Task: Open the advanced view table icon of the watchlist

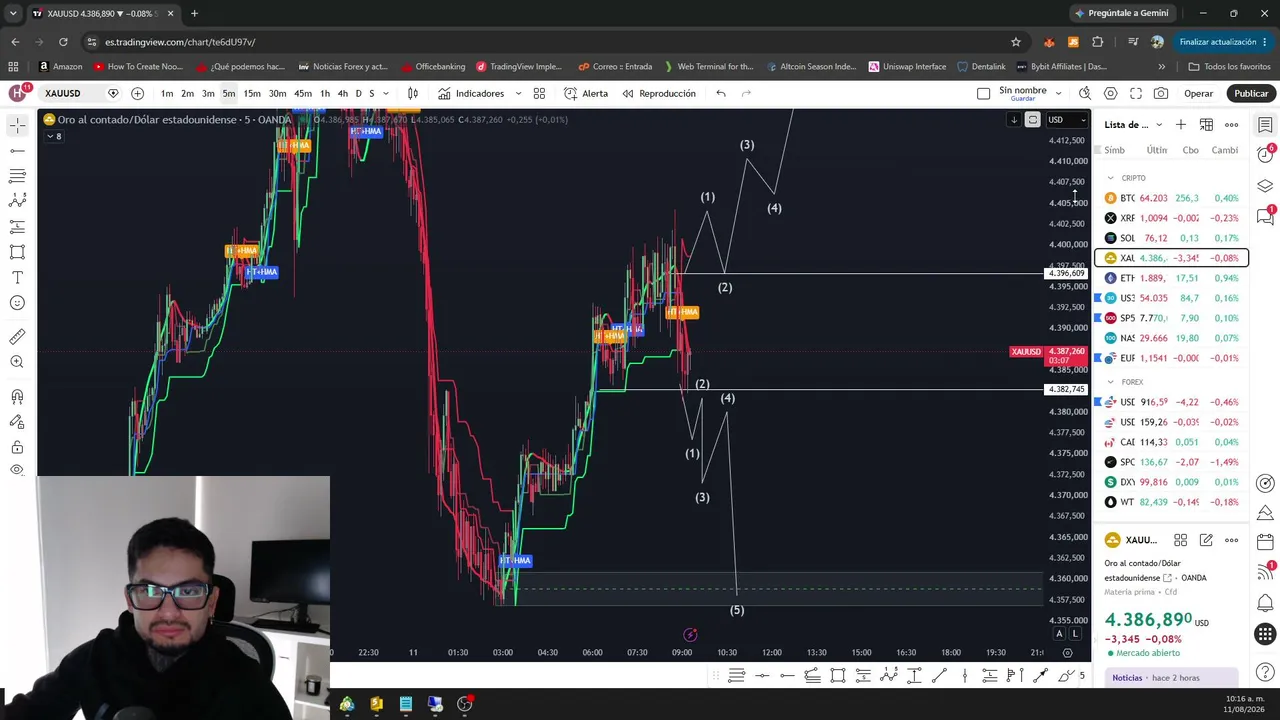Action: (x=1206, y=125)
